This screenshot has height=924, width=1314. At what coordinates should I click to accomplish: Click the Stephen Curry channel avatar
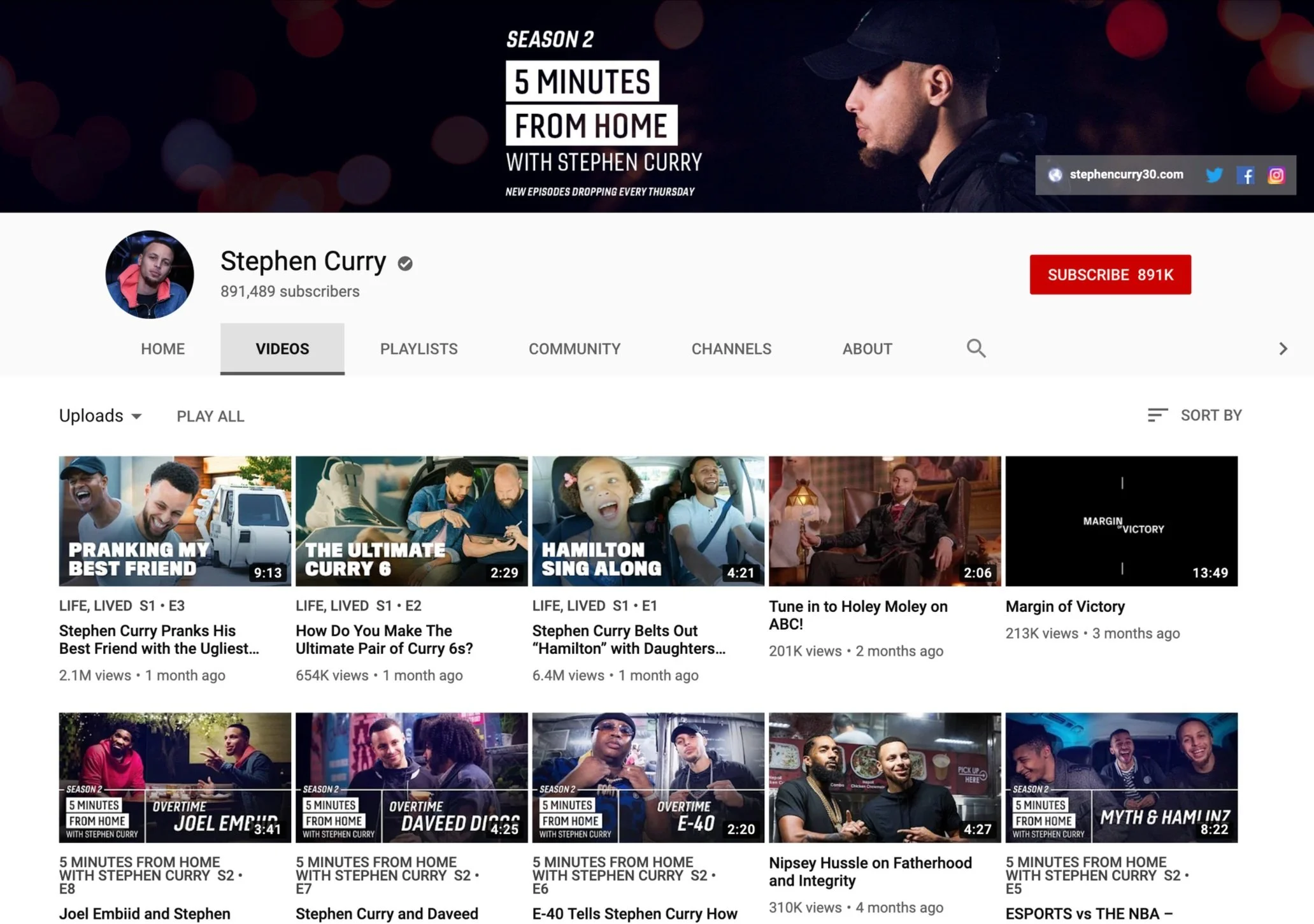coord(150,274)
